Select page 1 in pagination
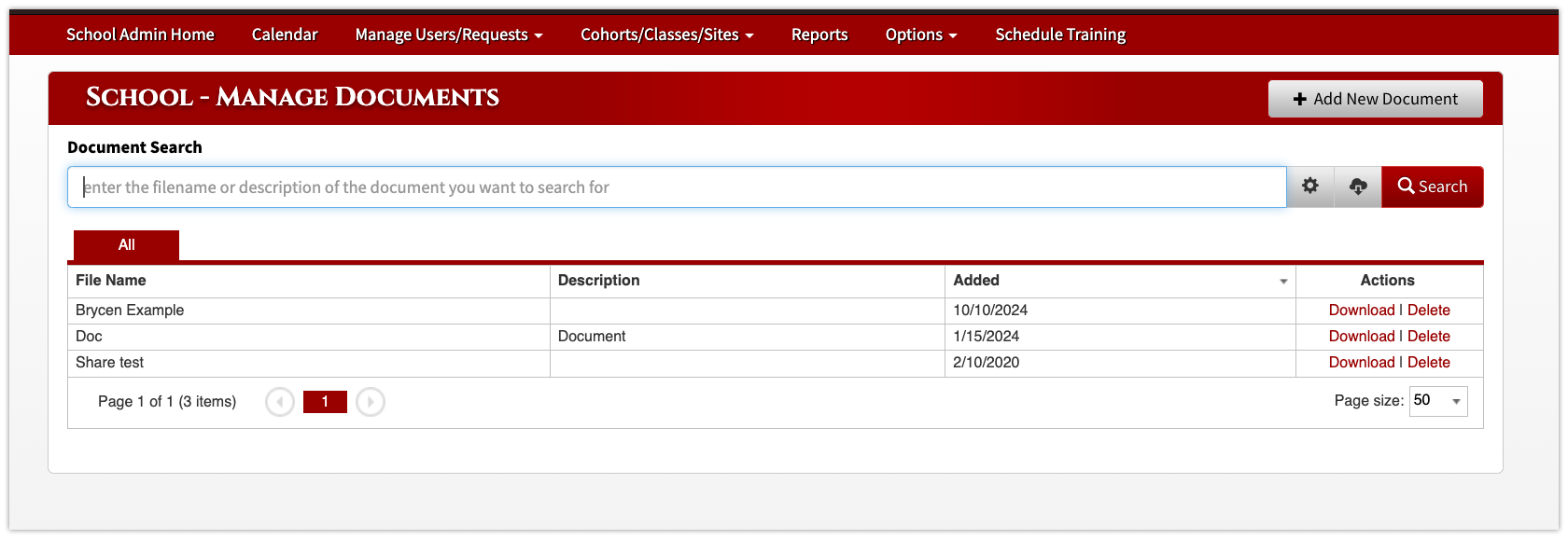This screenshot has width=1568, height=539. [325, 402]
